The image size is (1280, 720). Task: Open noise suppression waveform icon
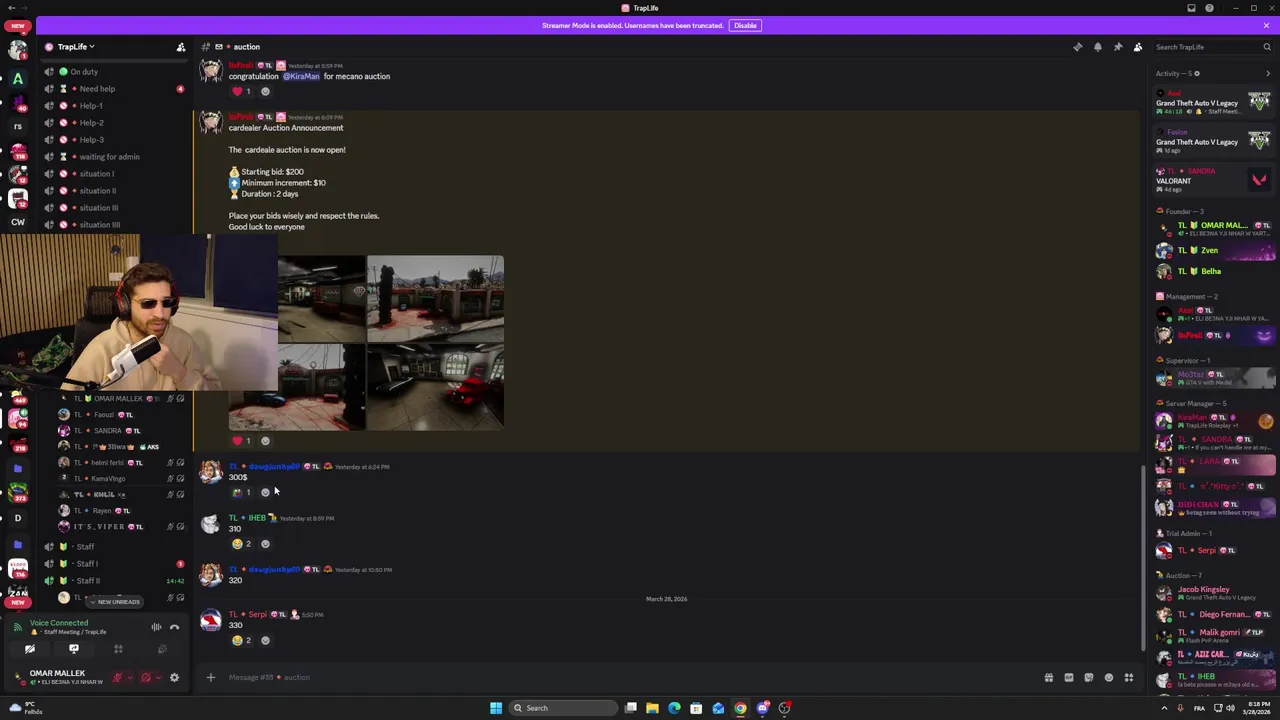156,627
